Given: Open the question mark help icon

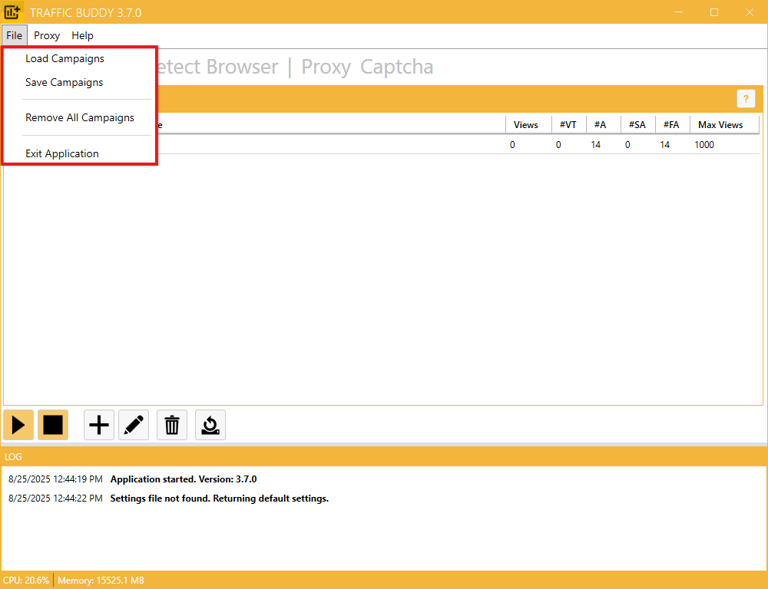Looking at the screenshot, I should 745,98.
